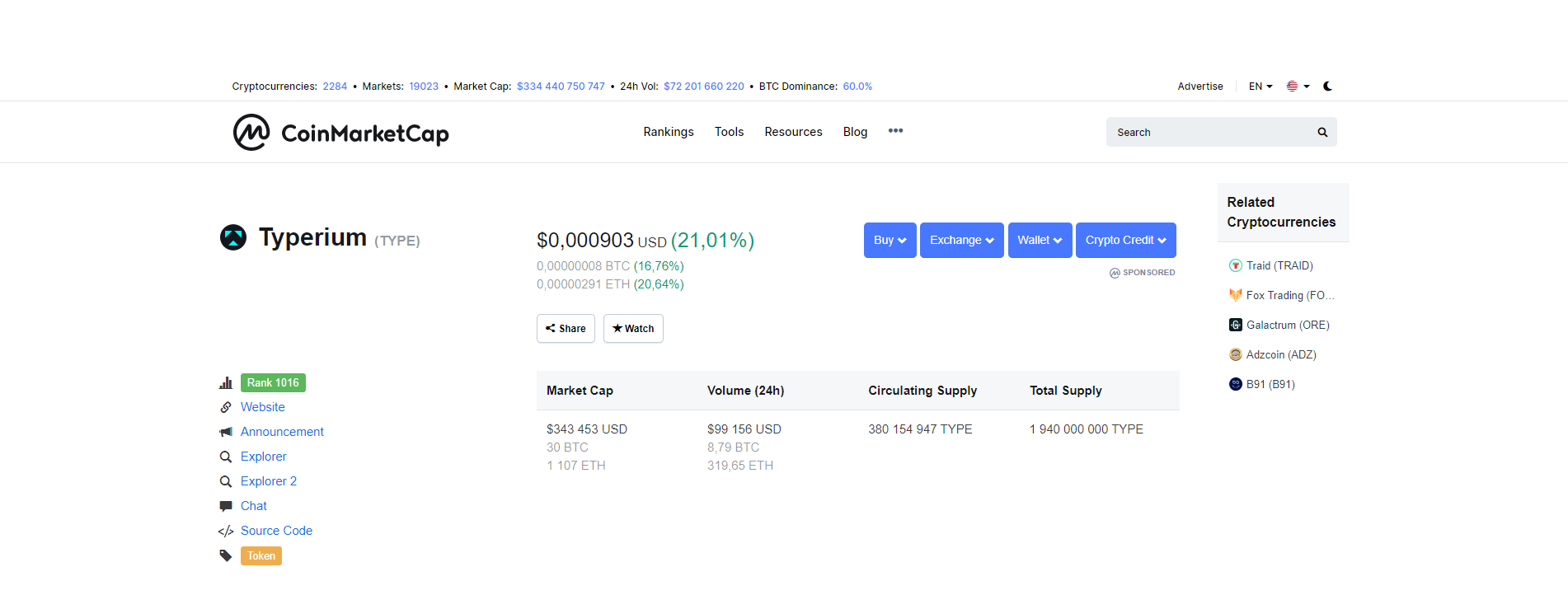Expand the Exchange dropdown
Viewport: 1568px width, 595px height.
pyautogui.click(x=962, y=240)
